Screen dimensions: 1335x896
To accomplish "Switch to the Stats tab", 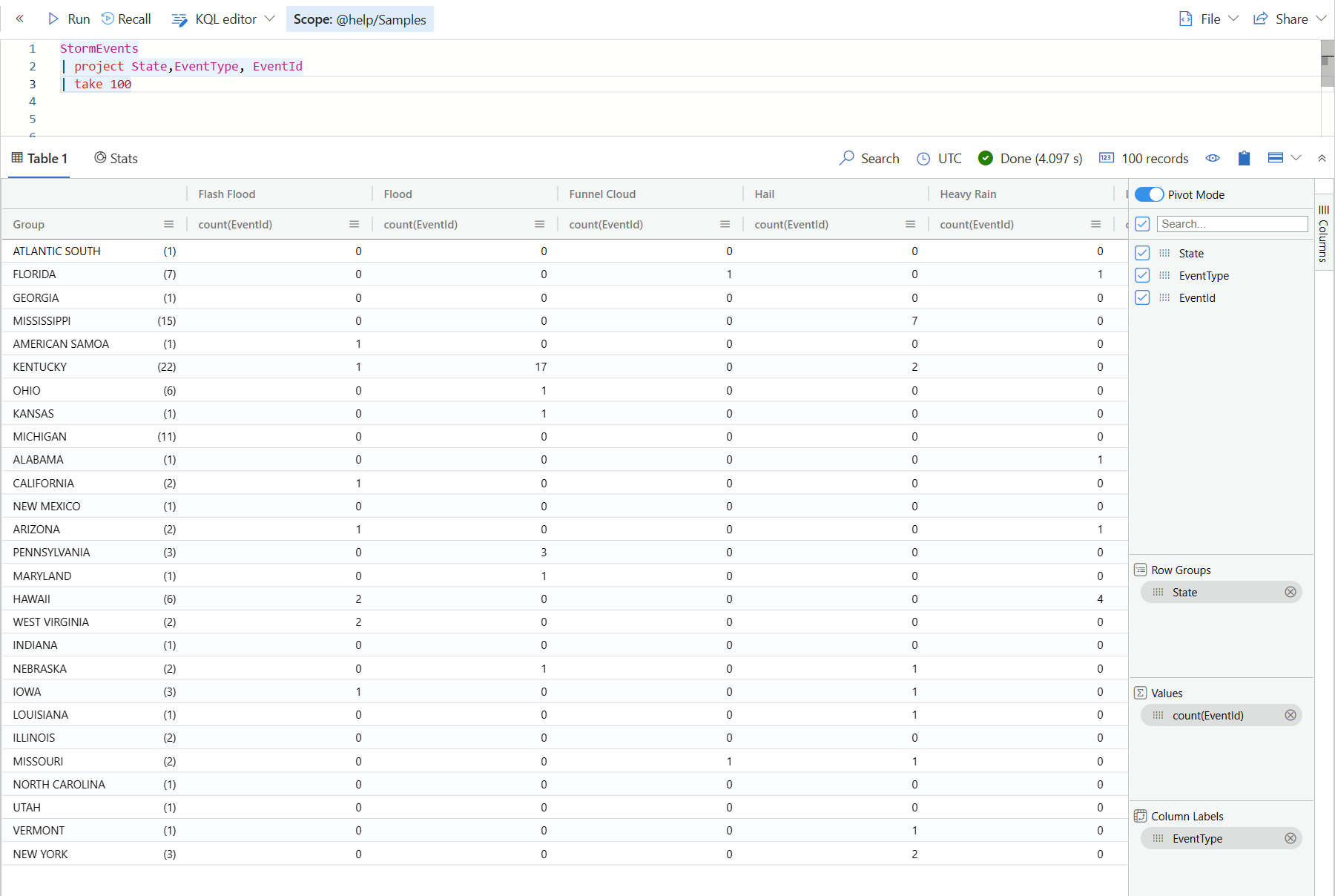I will [x=116, y=159].
